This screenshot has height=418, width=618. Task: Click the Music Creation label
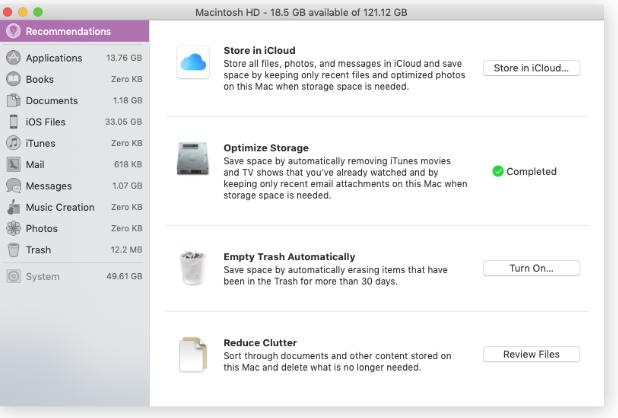click(x=60, y=207)
